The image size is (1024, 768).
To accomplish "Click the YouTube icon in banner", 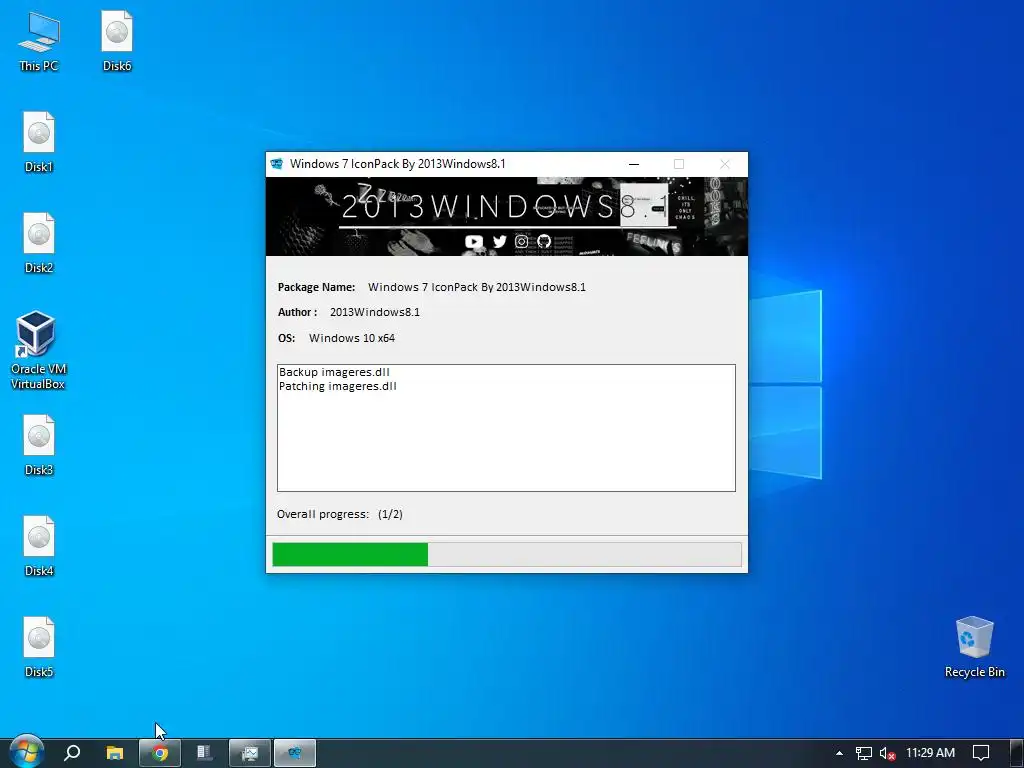I will [473, 242].
